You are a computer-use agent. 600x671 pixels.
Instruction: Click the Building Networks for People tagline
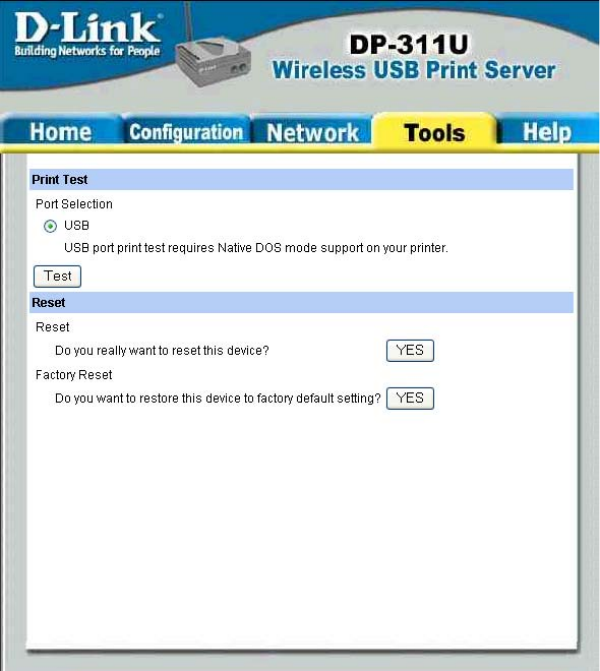pos(87,51)
